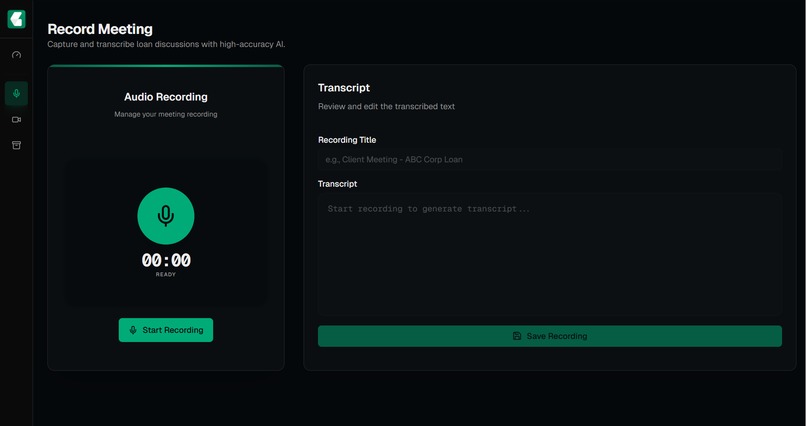806x426 pixels.
Task: Click the large green microphone circle
Action: (x=166, y=216)
